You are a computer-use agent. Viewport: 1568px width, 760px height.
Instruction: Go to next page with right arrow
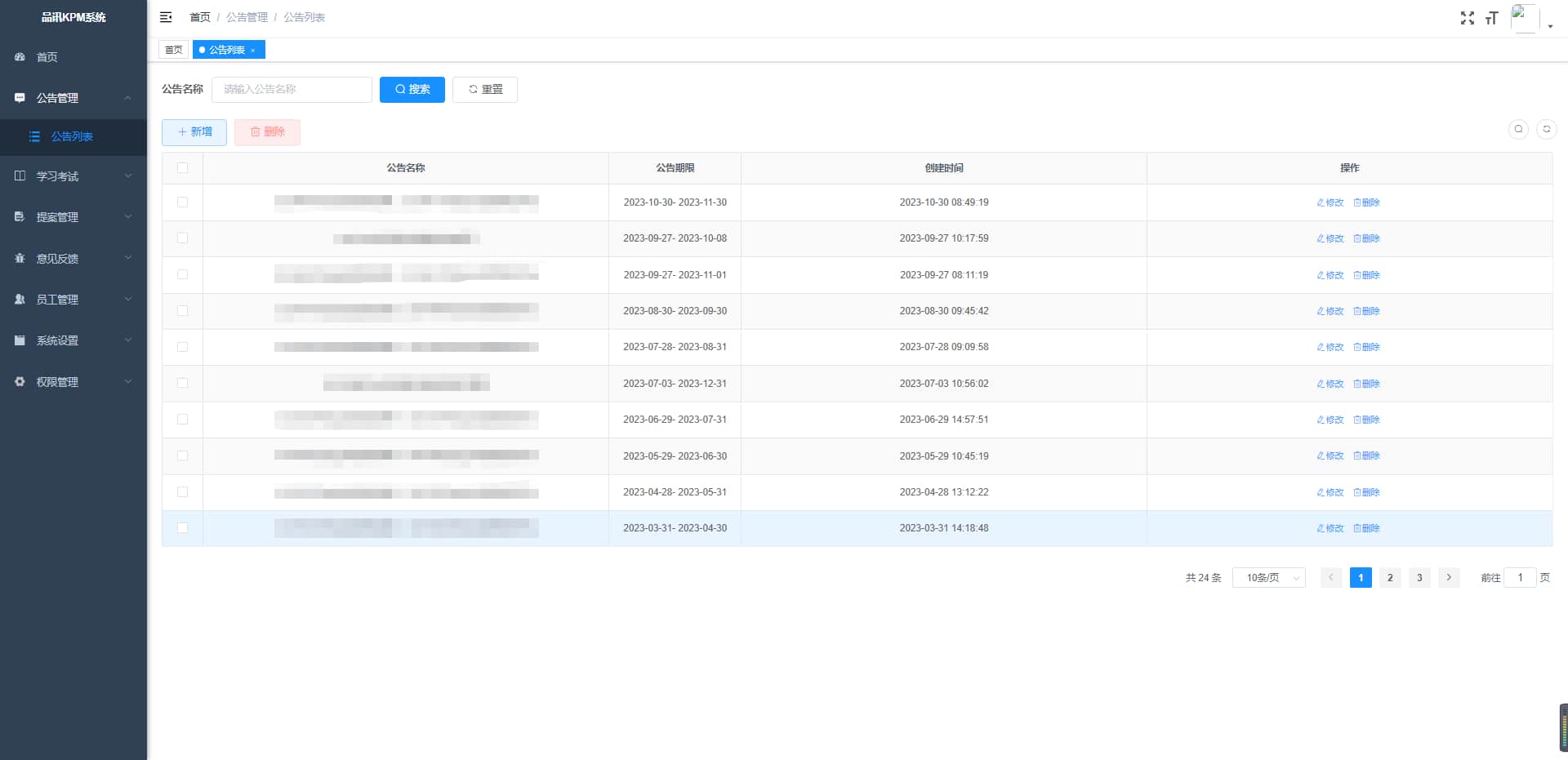point(1449,578)
